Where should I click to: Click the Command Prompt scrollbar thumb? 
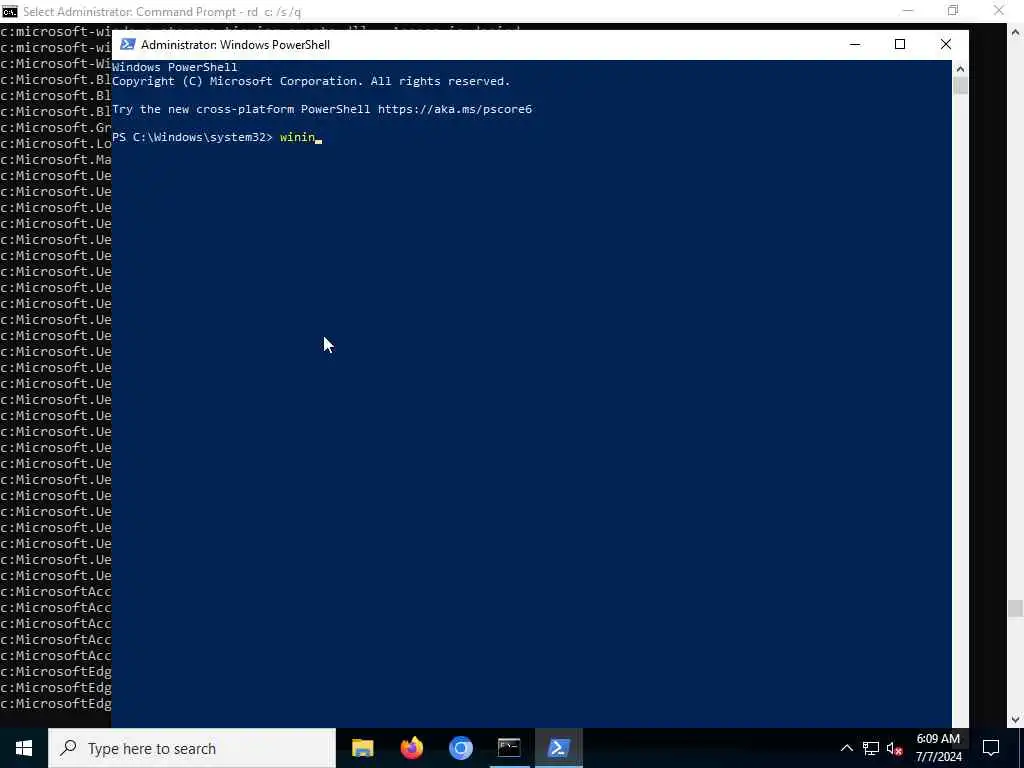(x=1016, y=608)
